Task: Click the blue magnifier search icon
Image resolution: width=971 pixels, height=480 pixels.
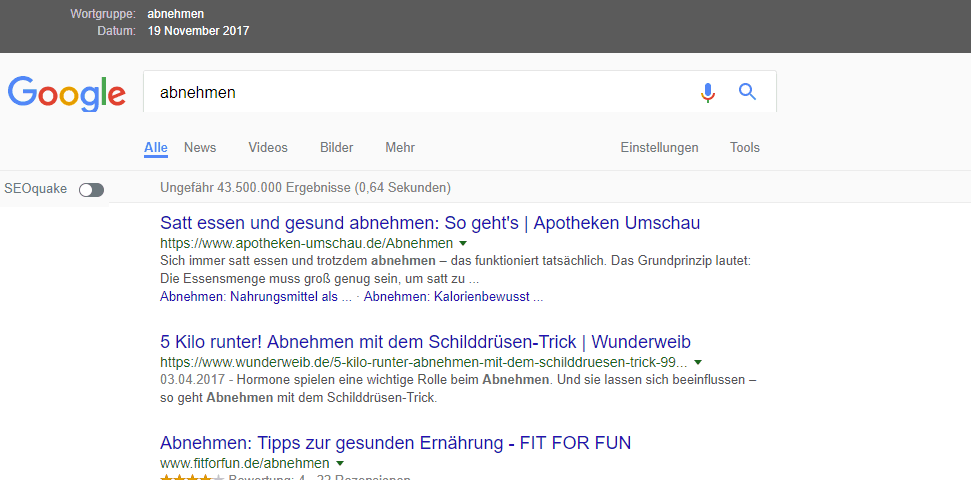Action: [748, 92]
